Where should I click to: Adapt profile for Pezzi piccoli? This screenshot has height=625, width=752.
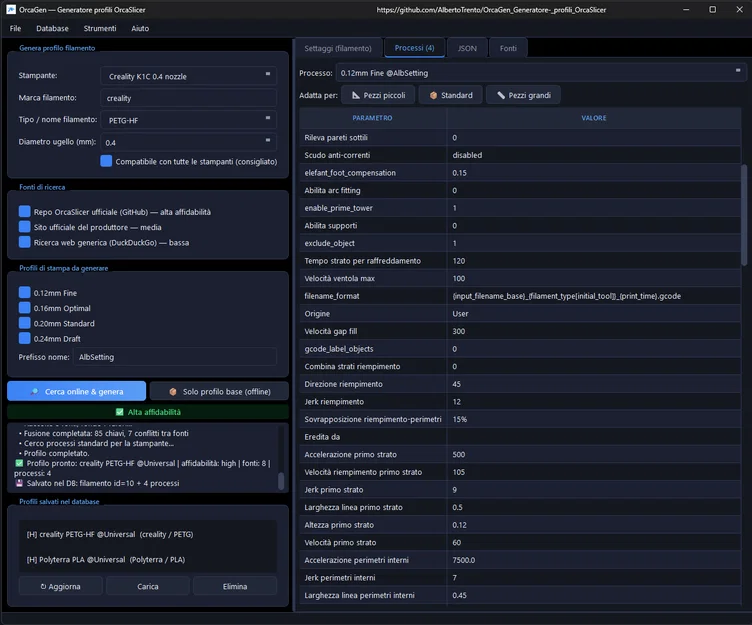tap(378, 95)
